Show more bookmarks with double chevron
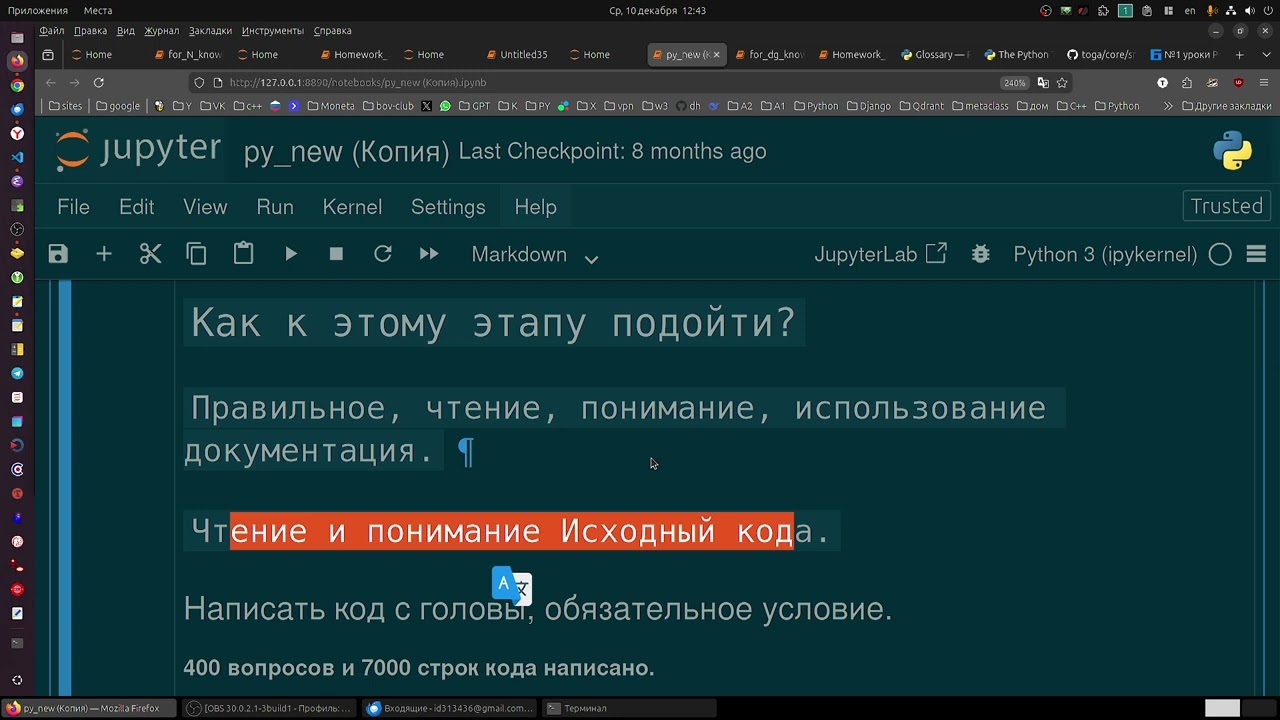1280x720 pixels. click(1167, 105)
